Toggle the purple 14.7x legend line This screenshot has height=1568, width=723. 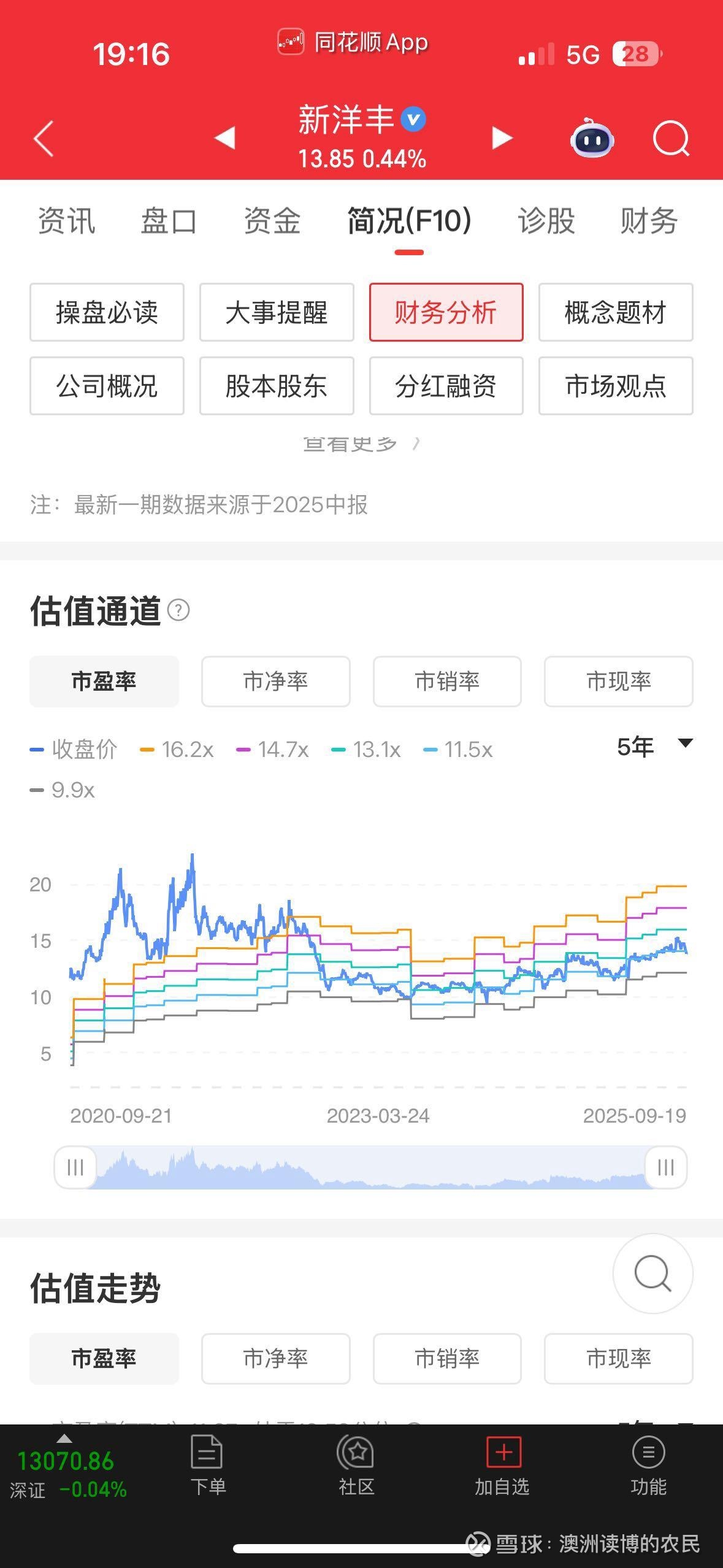272,750
